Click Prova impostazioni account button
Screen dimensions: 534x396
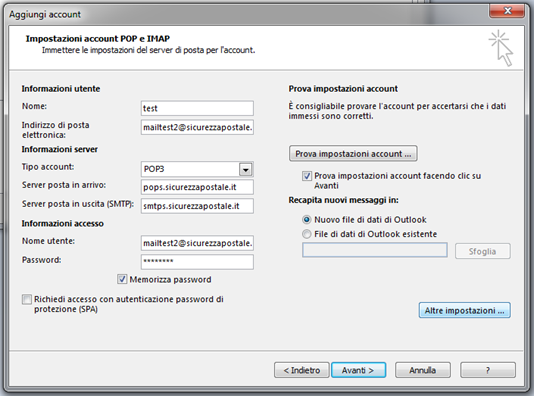353,154
